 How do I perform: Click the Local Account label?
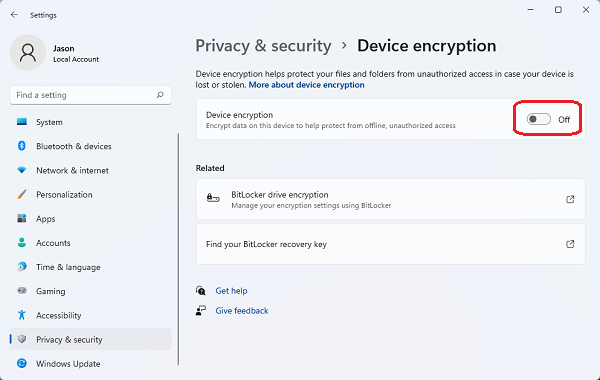click(x=76, y=59)
